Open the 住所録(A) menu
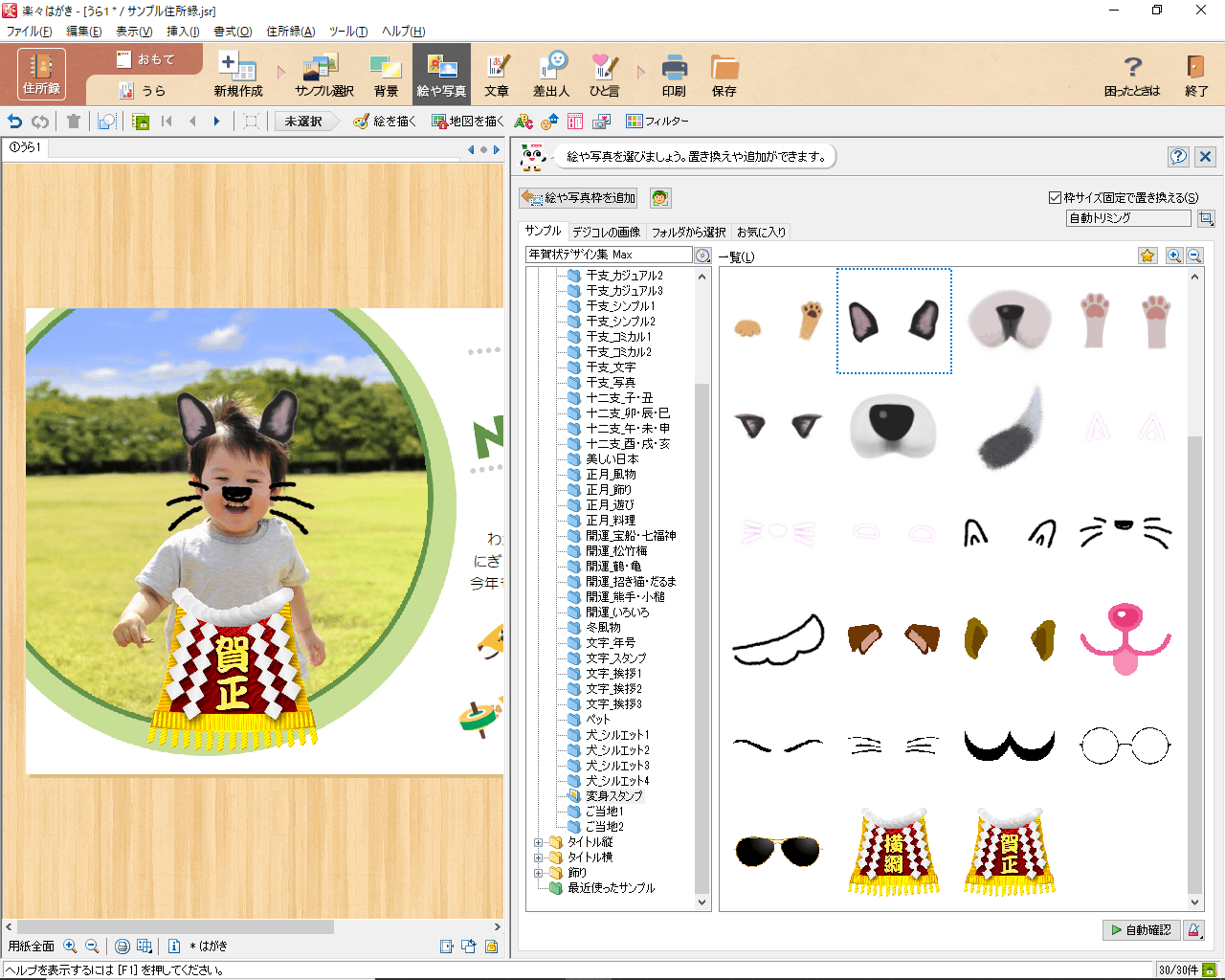The height and width of the screenshot is (980, 1225). pyautogui.click(x=290, y=32)
